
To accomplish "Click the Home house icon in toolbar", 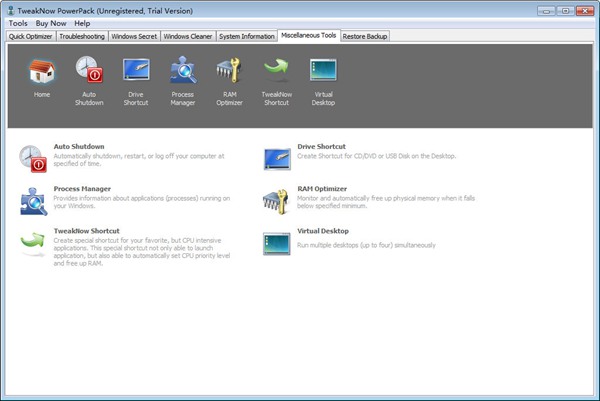I will 42,72.
